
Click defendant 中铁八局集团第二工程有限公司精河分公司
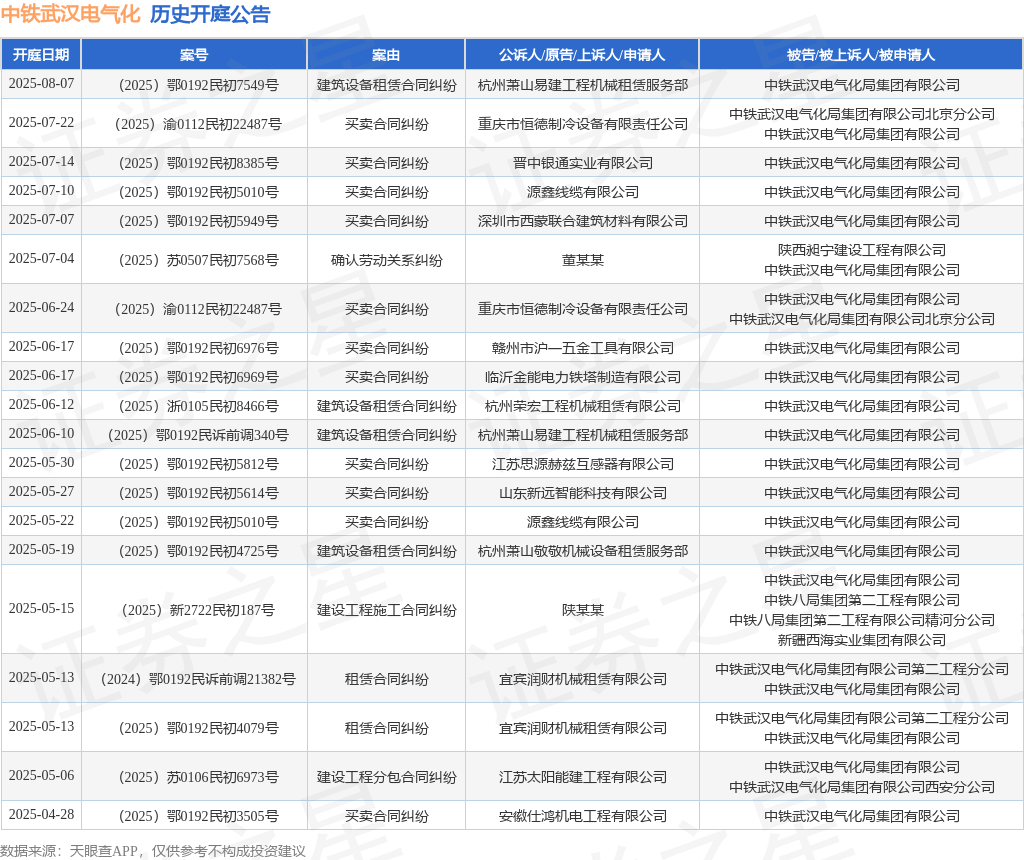(861, 620)
